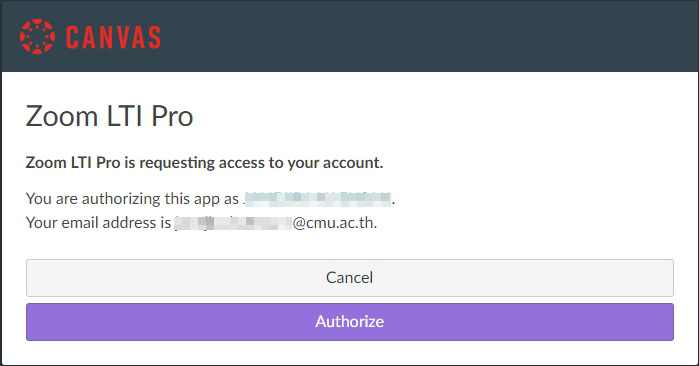Select the large Zoom LTI Pro heading
This screenshot has height=366, width=699.
tap(109, 117)
